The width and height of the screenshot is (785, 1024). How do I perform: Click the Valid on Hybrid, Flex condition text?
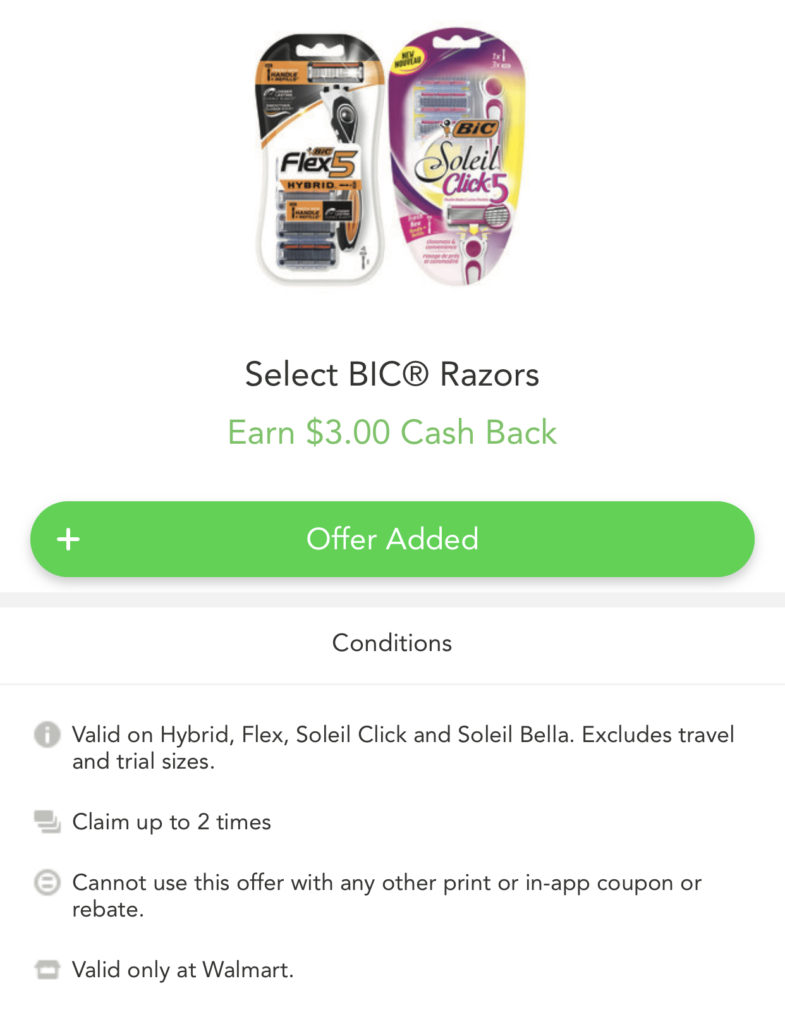tap(403, 748)
